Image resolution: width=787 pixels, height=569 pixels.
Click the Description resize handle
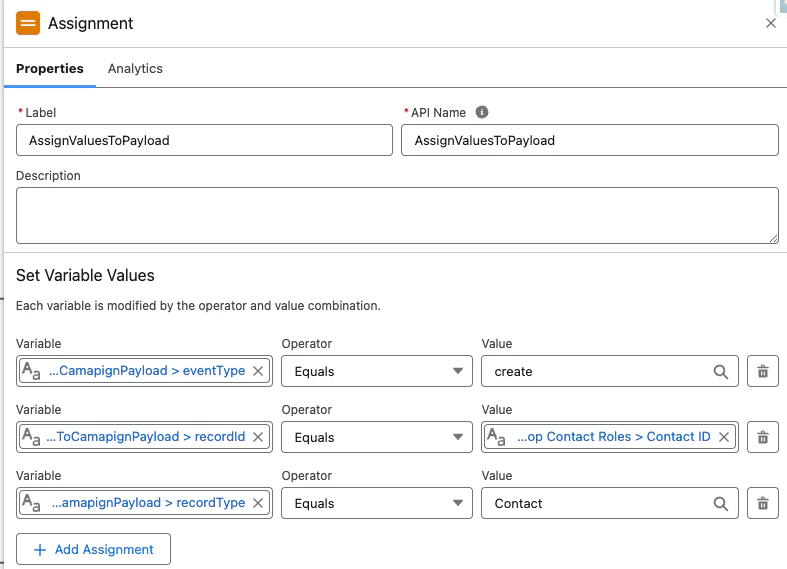click(x=773, y=239)
